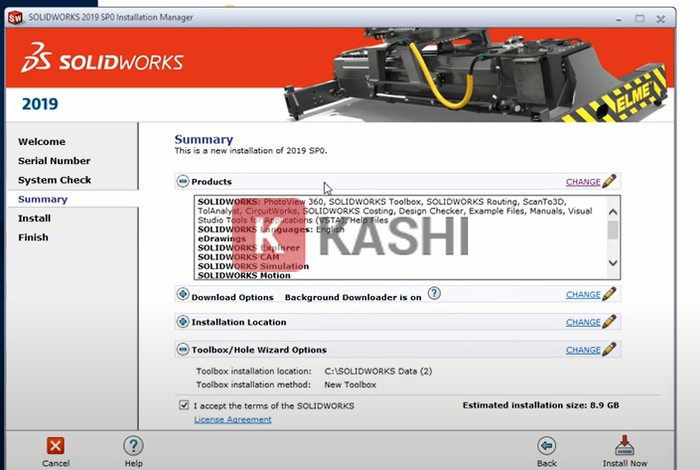
Task: Click the Back arrow icon
Action: pyautogui.click(x=546, y=446)
